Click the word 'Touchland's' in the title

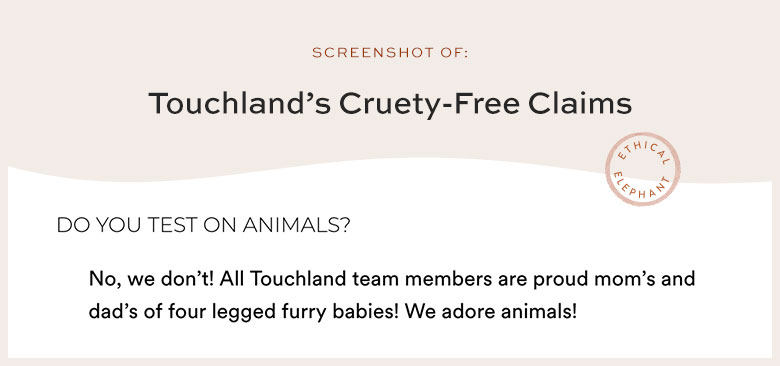pos(240,104)
